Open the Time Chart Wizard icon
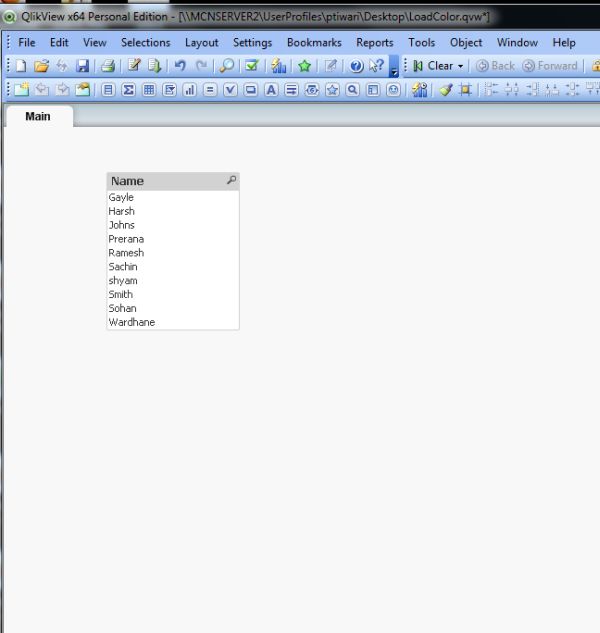Image resolution: width=600 pixels, height=633 pixels. (x=420, y=89)
